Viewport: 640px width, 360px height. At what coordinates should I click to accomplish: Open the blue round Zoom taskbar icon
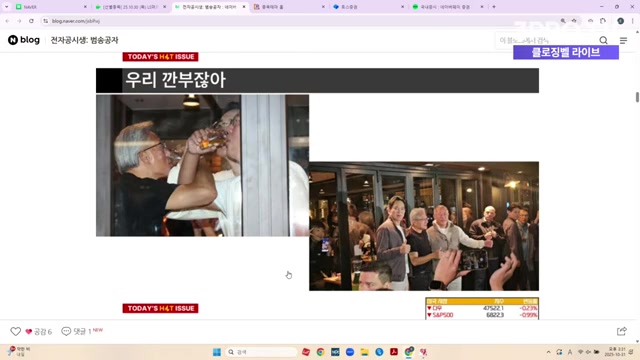[350, 352]
